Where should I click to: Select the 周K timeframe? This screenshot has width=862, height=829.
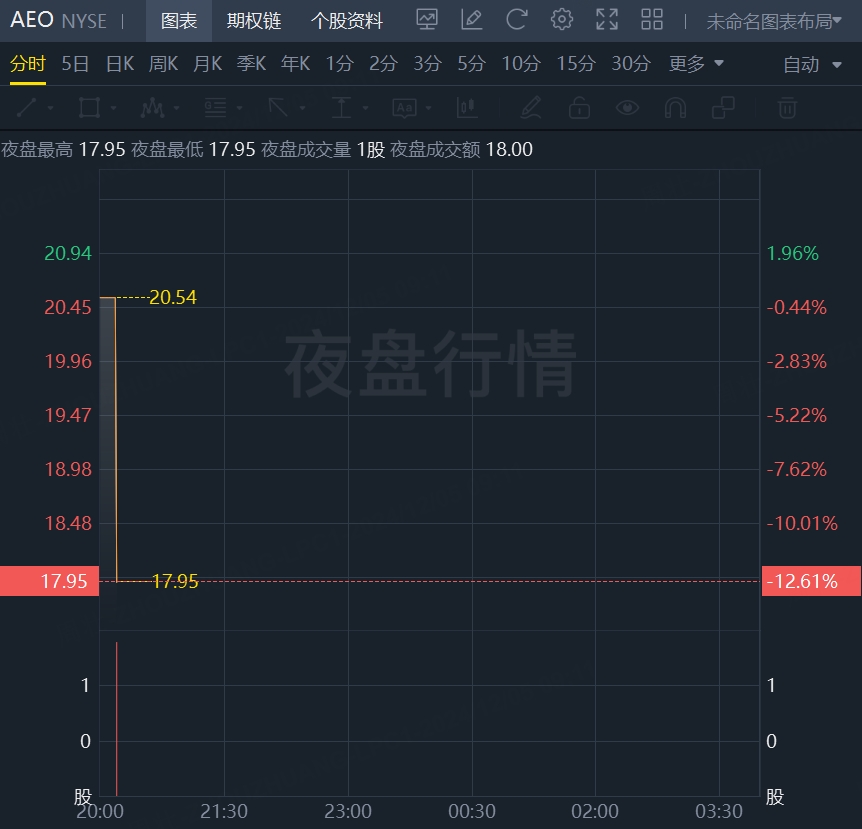(x=163, y=64)
